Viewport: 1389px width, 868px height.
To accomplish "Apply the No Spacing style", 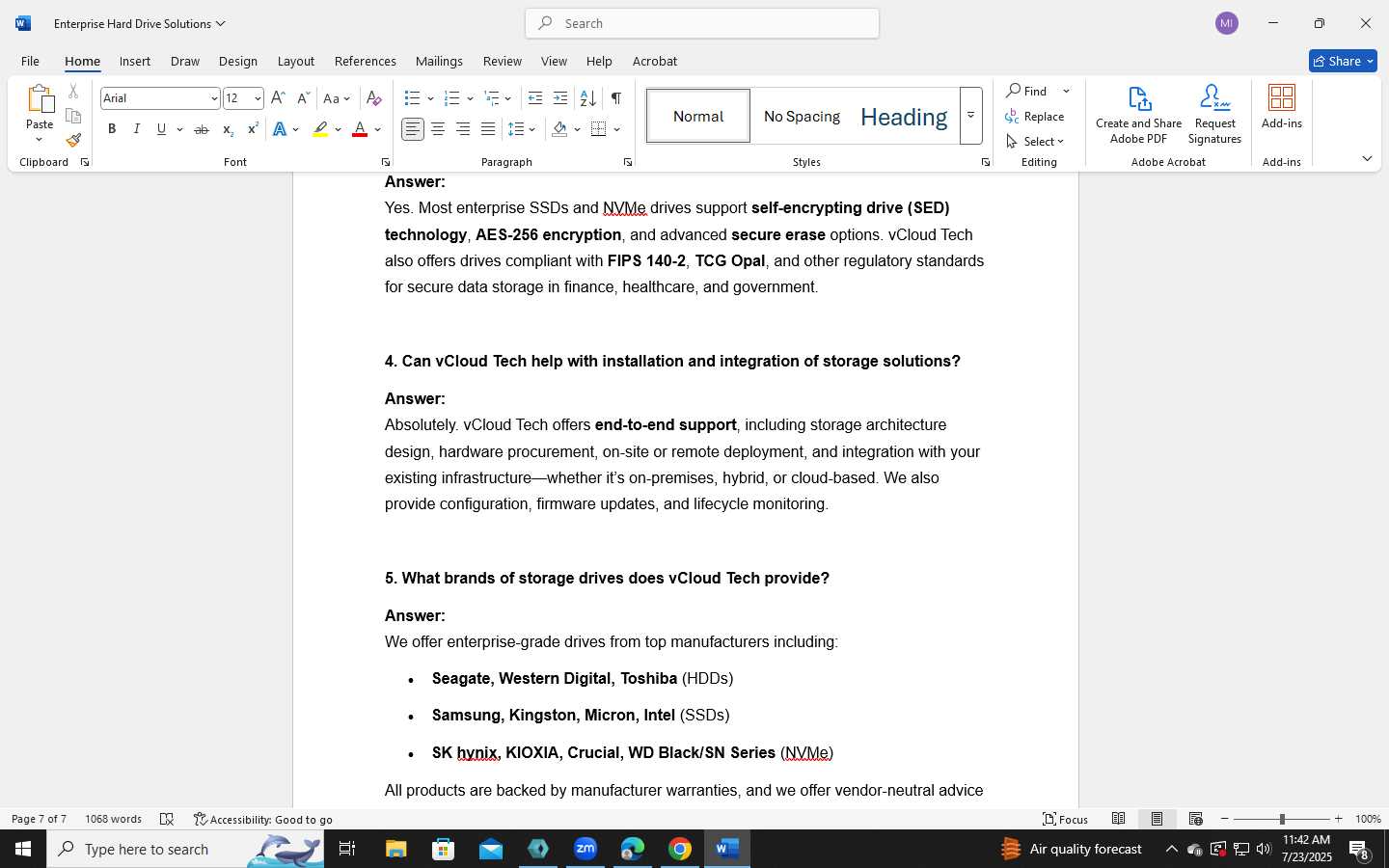I will tap(802, 116).
